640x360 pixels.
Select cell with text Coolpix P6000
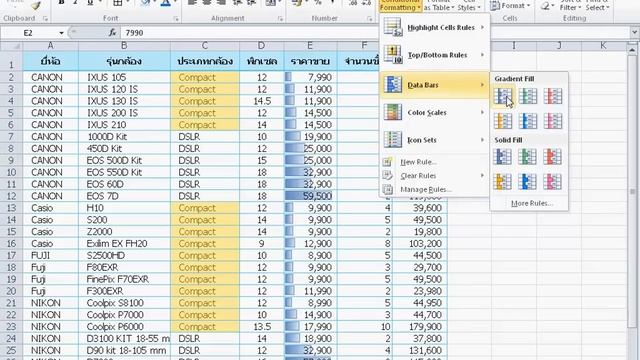tap(124, 327)
